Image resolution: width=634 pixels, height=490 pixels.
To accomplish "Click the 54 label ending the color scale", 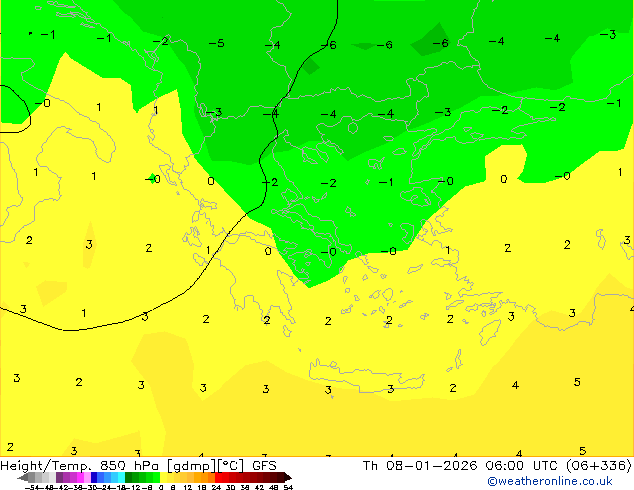I will point(288,488).
